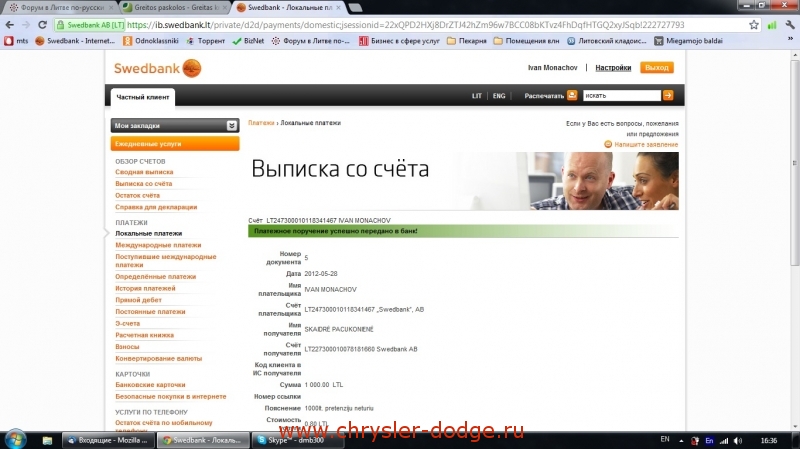Open Постоянные платежи link
This screenshot has width=800, height=449.
pos(150,312)
